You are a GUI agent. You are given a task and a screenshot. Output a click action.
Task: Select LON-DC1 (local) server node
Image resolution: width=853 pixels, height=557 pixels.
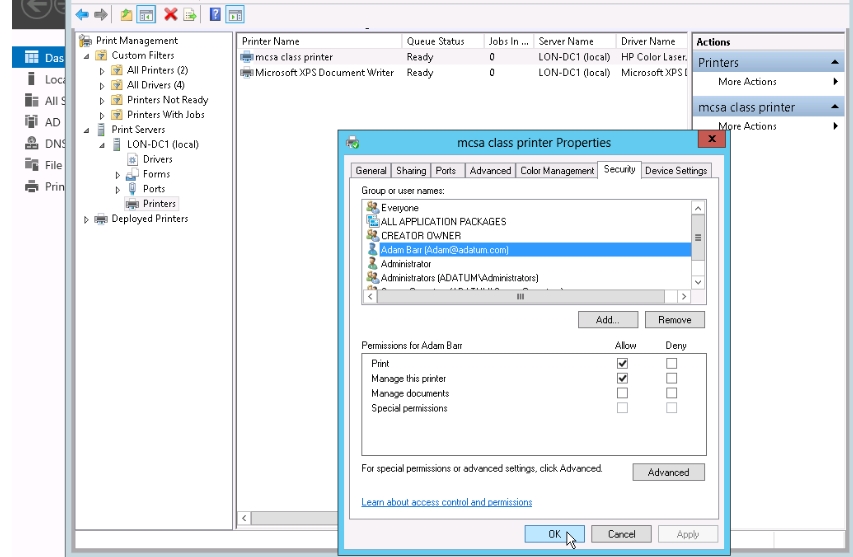coord(163,144)
